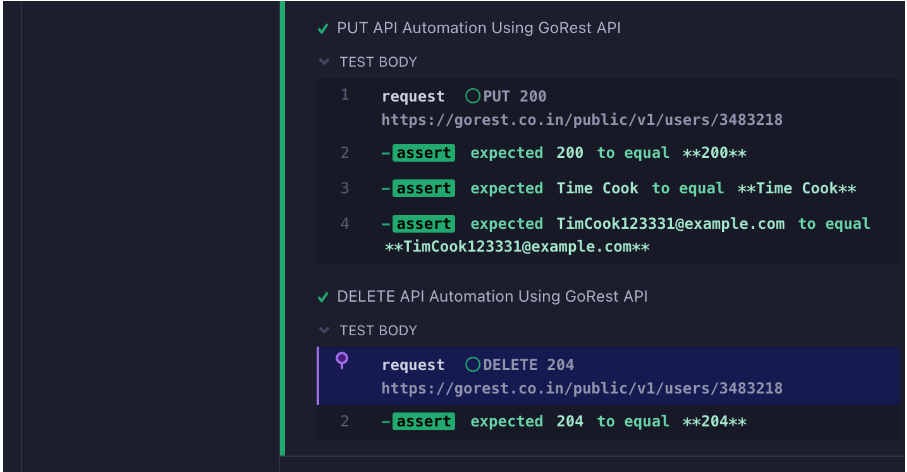
Task: Open the PUT request URL for users/3483218
Action: [x=581, y=120]
